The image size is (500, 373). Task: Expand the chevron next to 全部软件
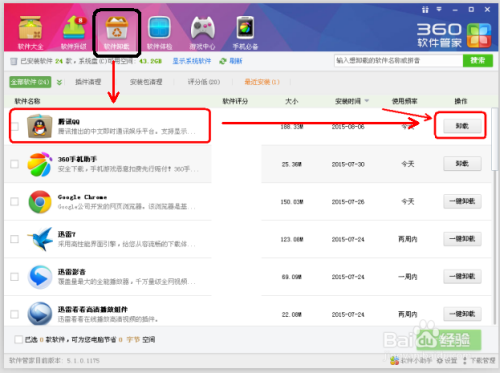[59, 82]
